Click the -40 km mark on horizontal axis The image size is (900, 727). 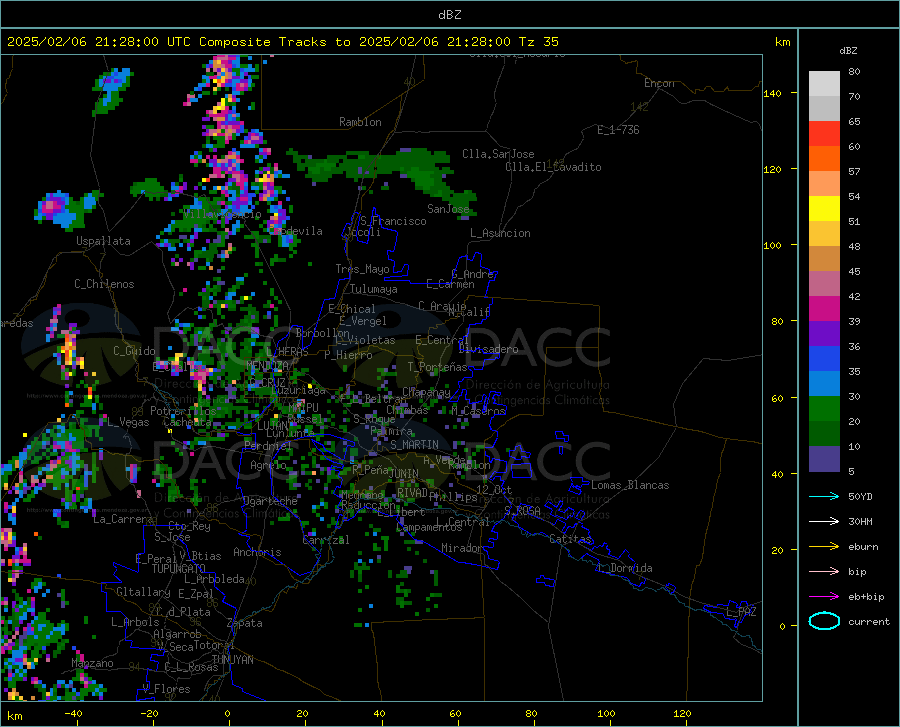coord(73,714)
